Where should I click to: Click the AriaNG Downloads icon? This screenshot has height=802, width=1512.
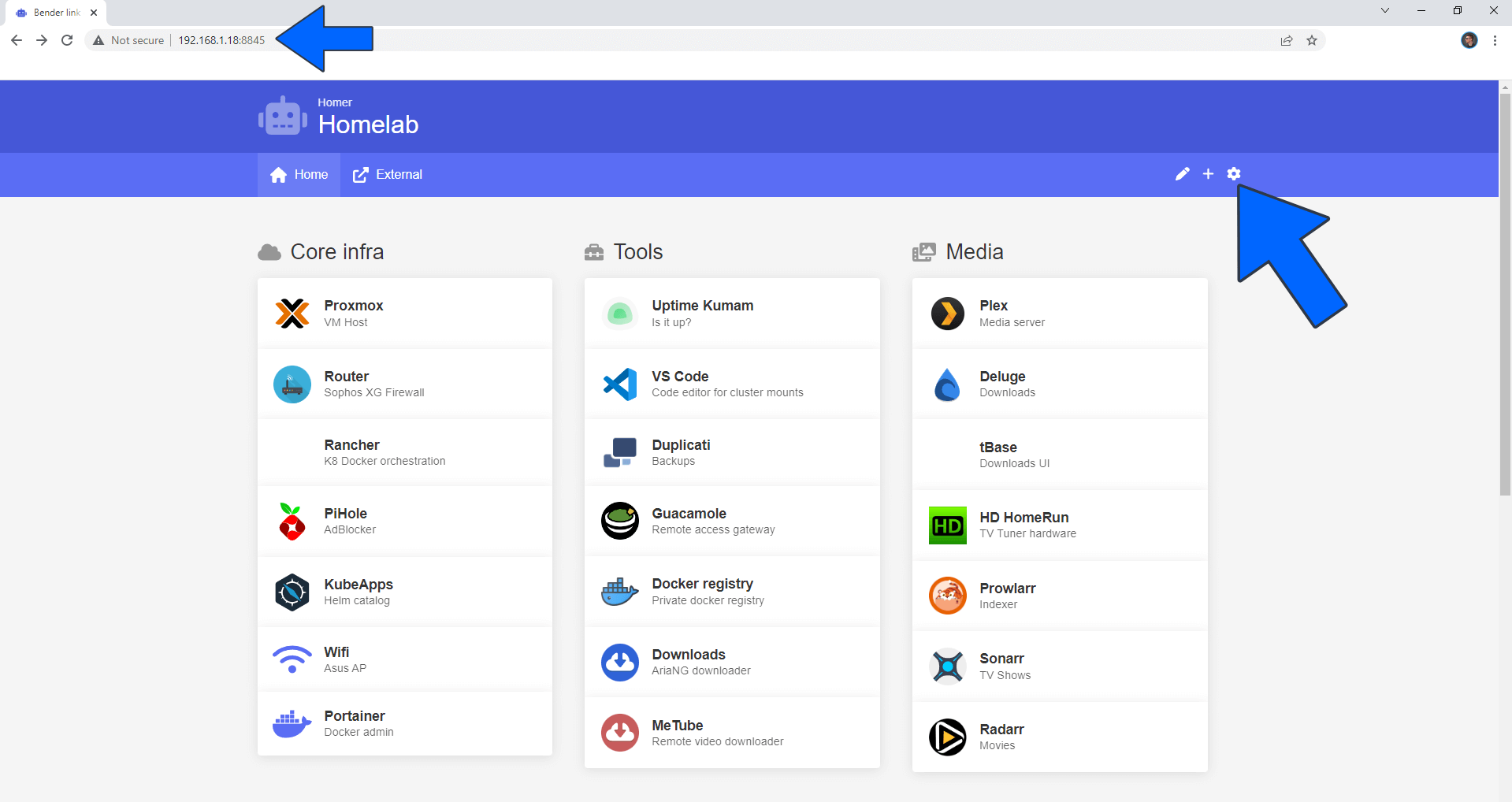tap(620, 663)
